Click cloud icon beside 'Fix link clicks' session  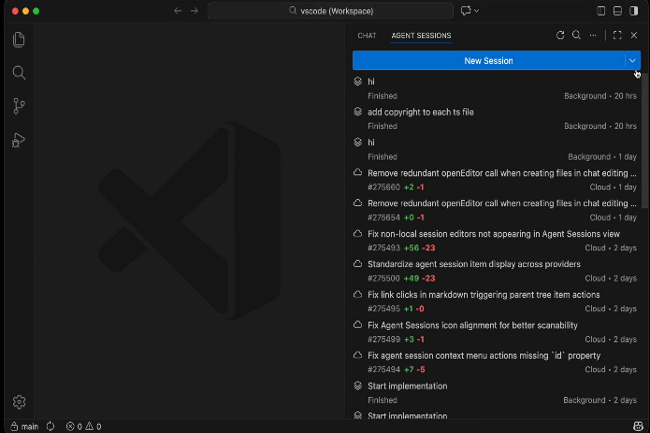(358, 295)
